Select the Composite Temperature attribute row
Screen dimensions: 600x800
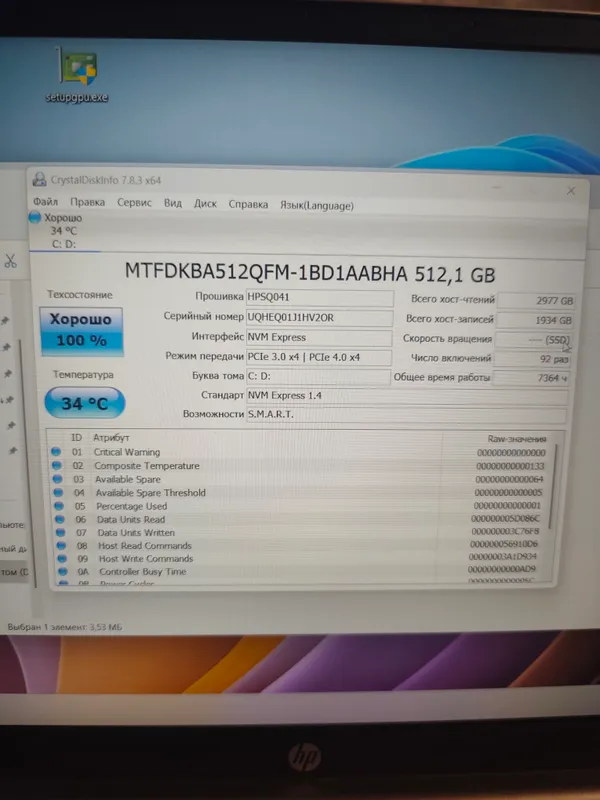coord(301,466)
